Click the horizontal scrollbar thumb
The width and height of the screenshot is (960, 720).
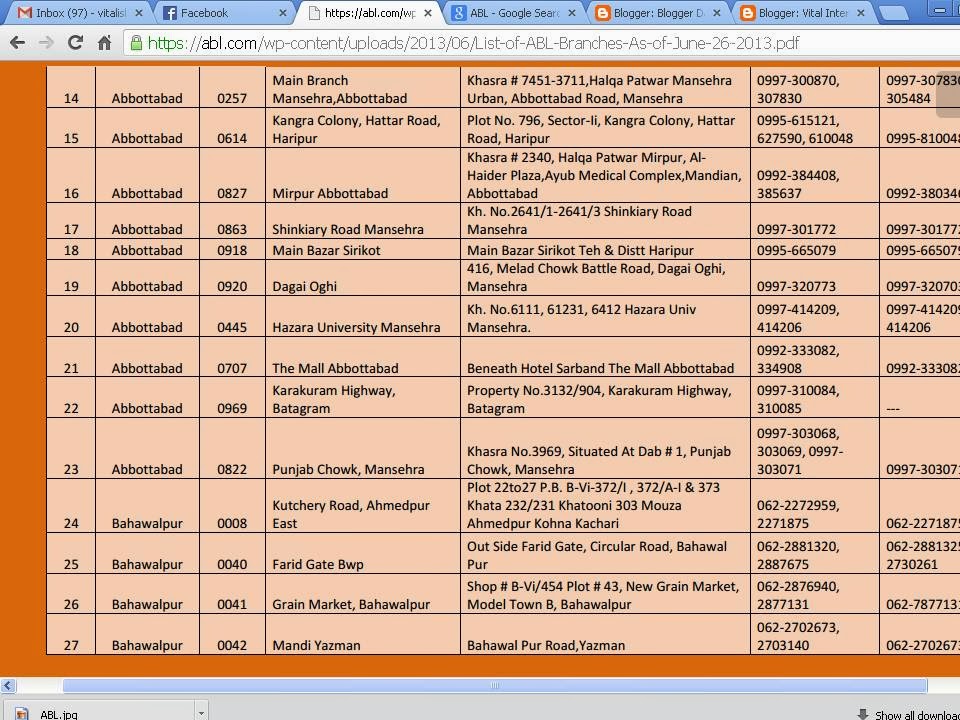point(495,686)
